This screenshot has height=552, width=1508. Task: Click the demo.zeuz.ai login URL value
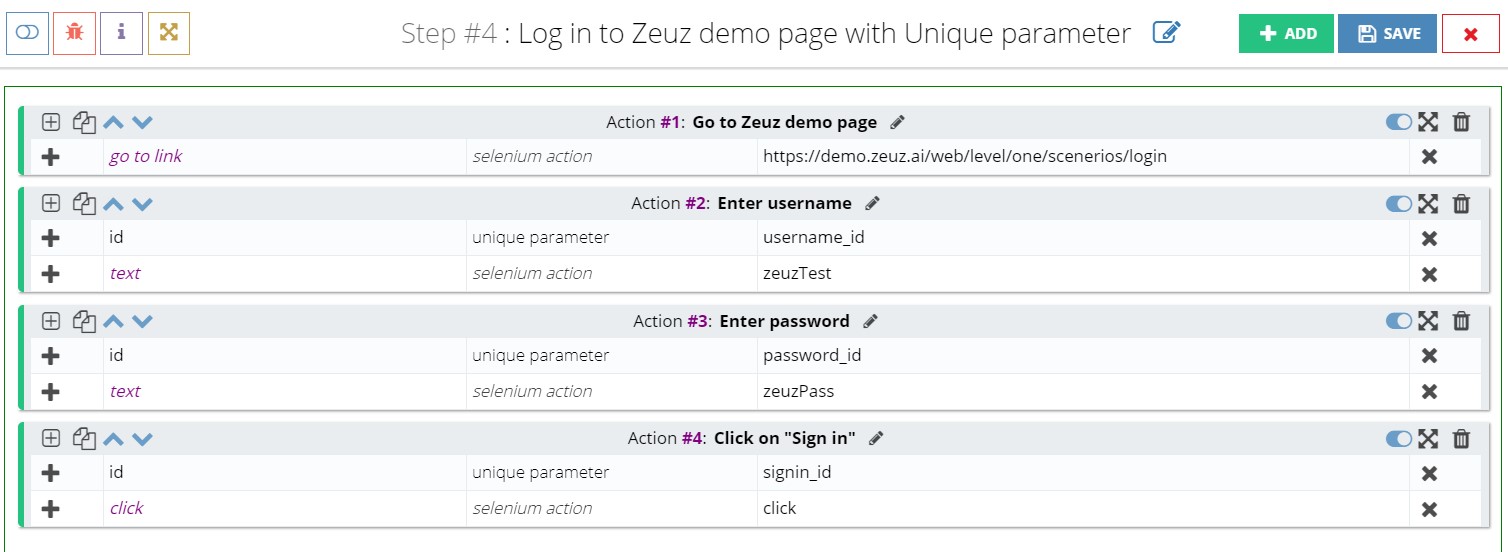[965, 156]
